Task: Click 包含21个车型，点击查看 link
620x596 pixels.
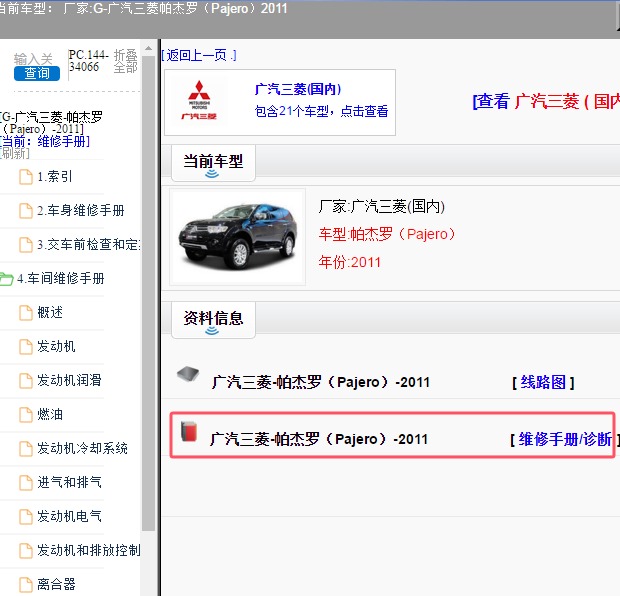Action: click(321, 111)
